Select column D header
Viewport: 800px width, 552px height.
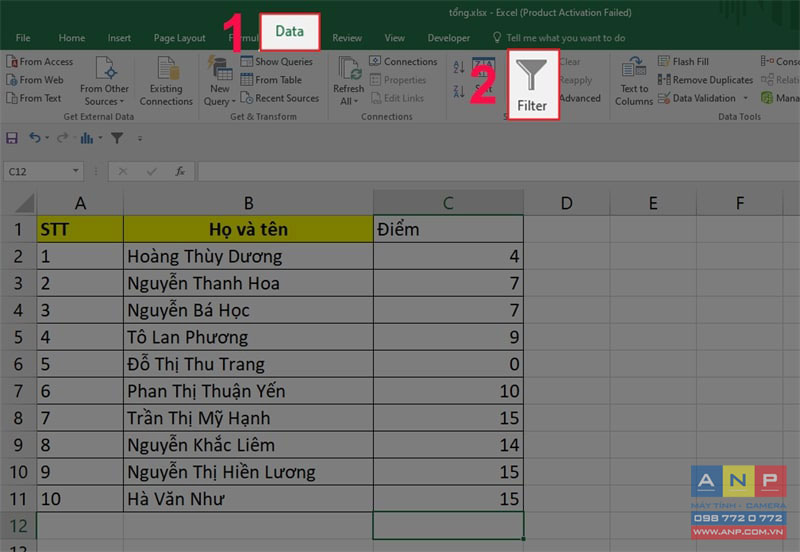pyautogui.click(x=566, y=203)
